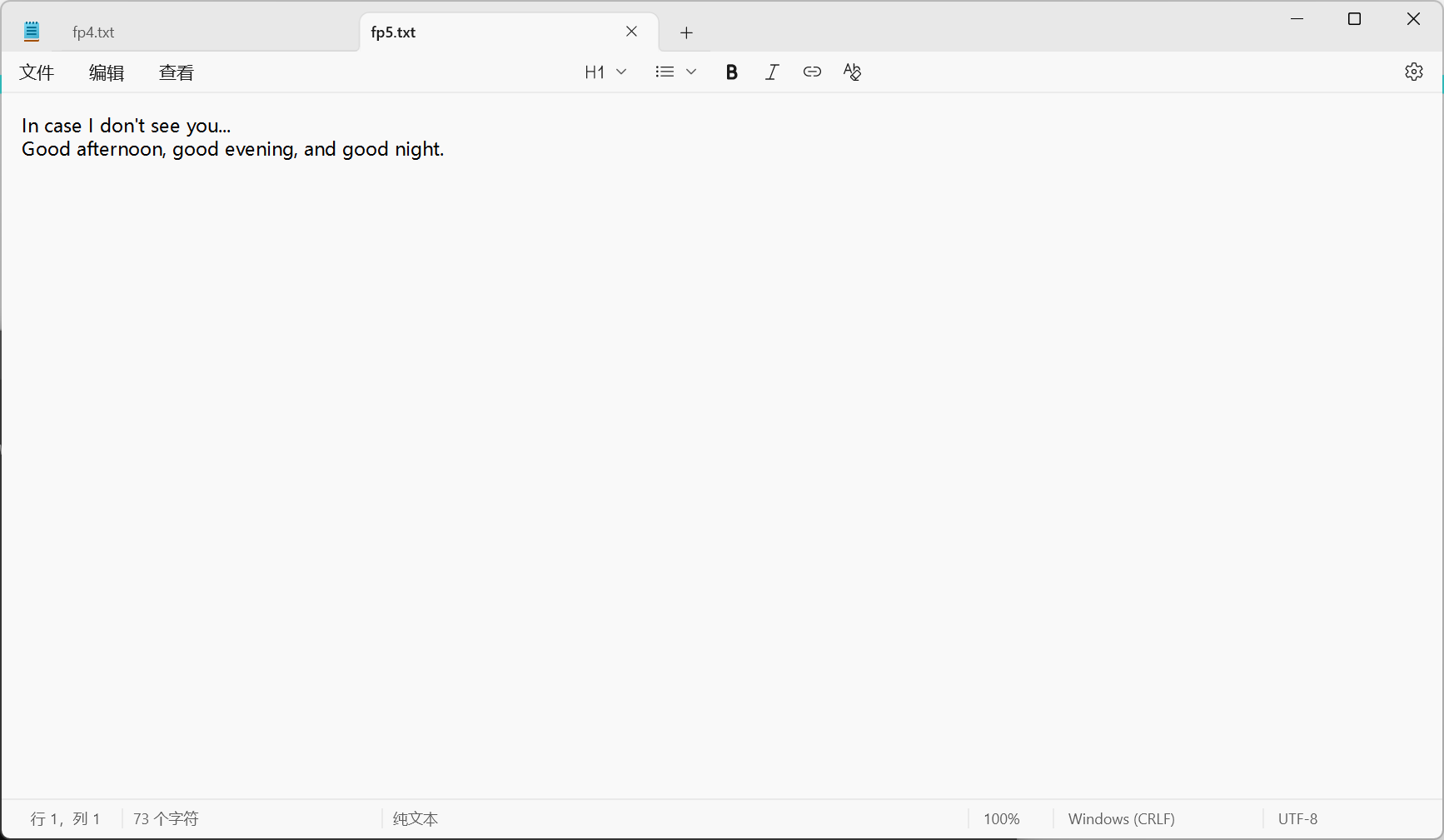The height and width of the screenshot is (840, 1444).
Task: Click the 纯文本 format indicator
Action: [416, 819]
